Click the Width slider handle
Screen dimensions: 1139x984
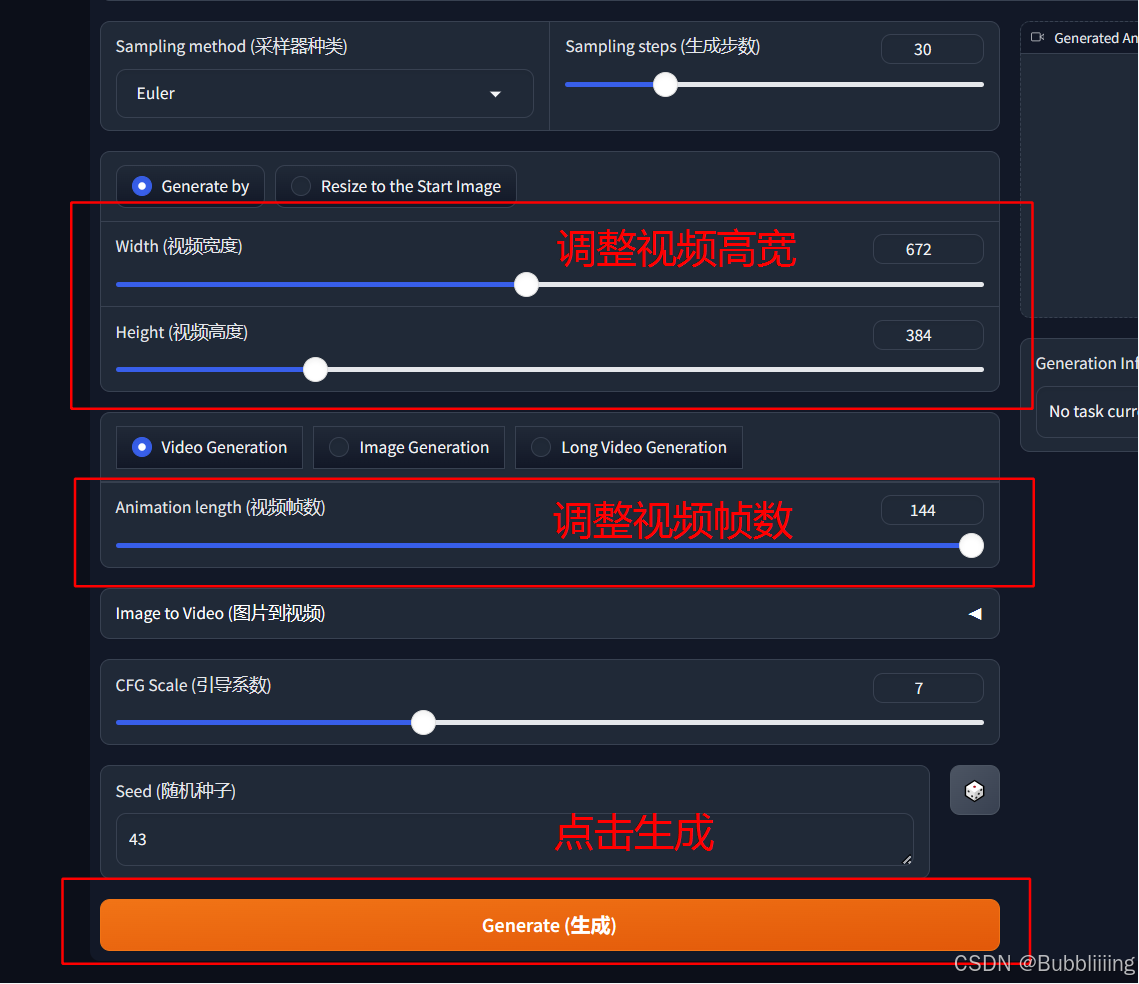click(x=526, y=285)
